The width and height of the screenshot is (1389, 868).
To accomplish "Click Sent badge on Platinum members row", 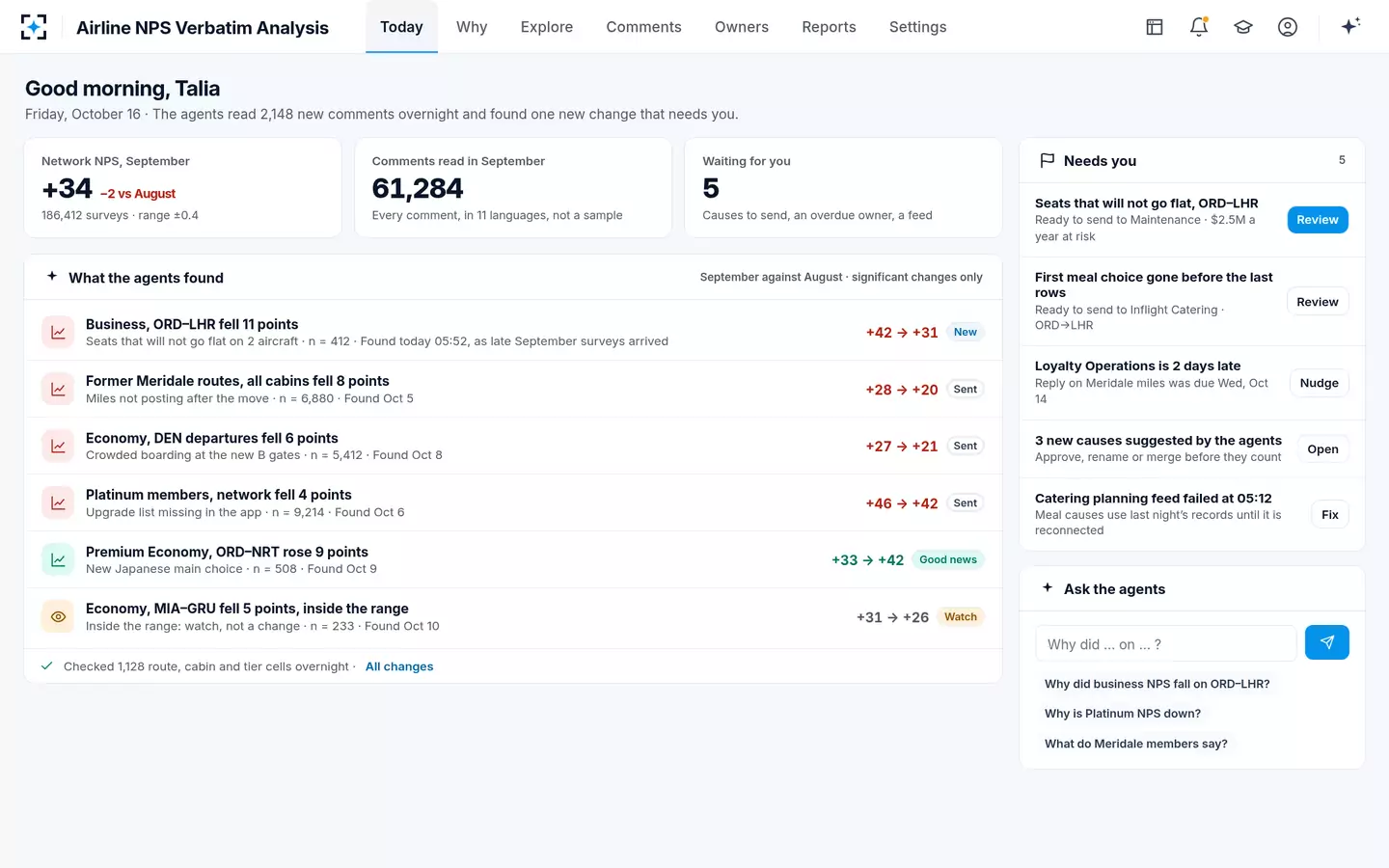I will click(x=966, y=503).
